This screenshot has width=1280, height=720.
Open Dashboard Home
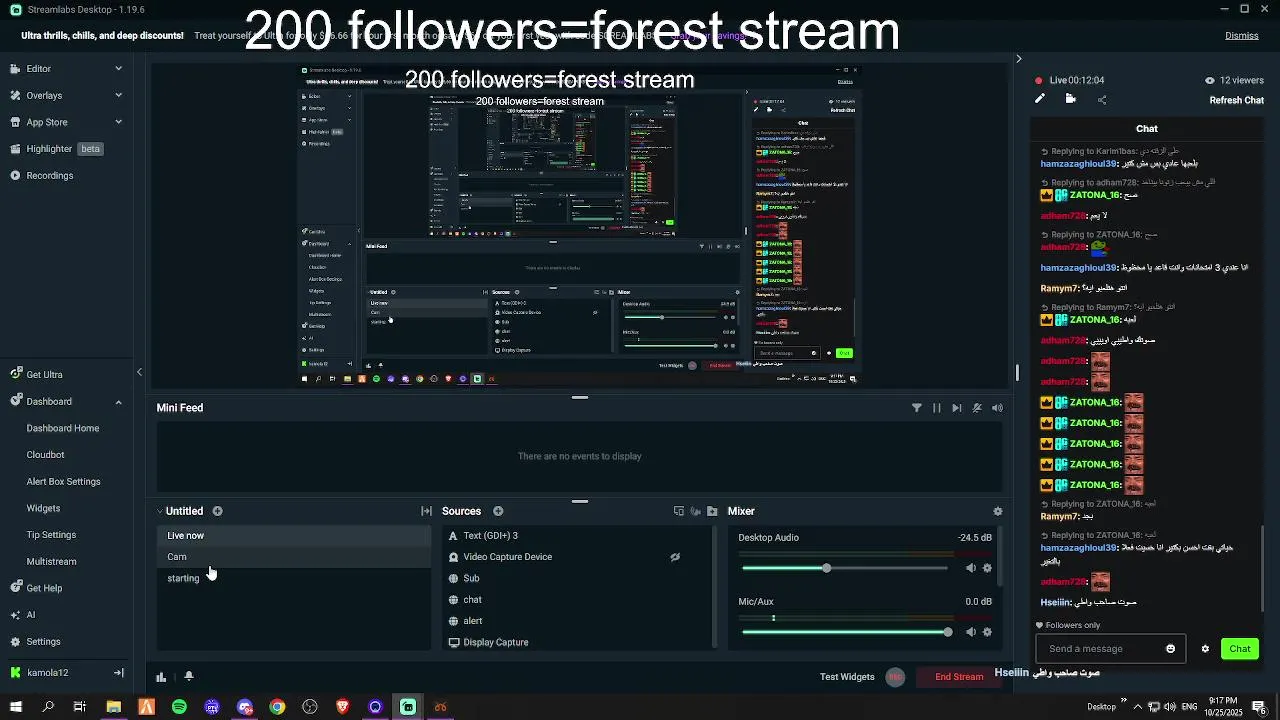click(63, 428)
